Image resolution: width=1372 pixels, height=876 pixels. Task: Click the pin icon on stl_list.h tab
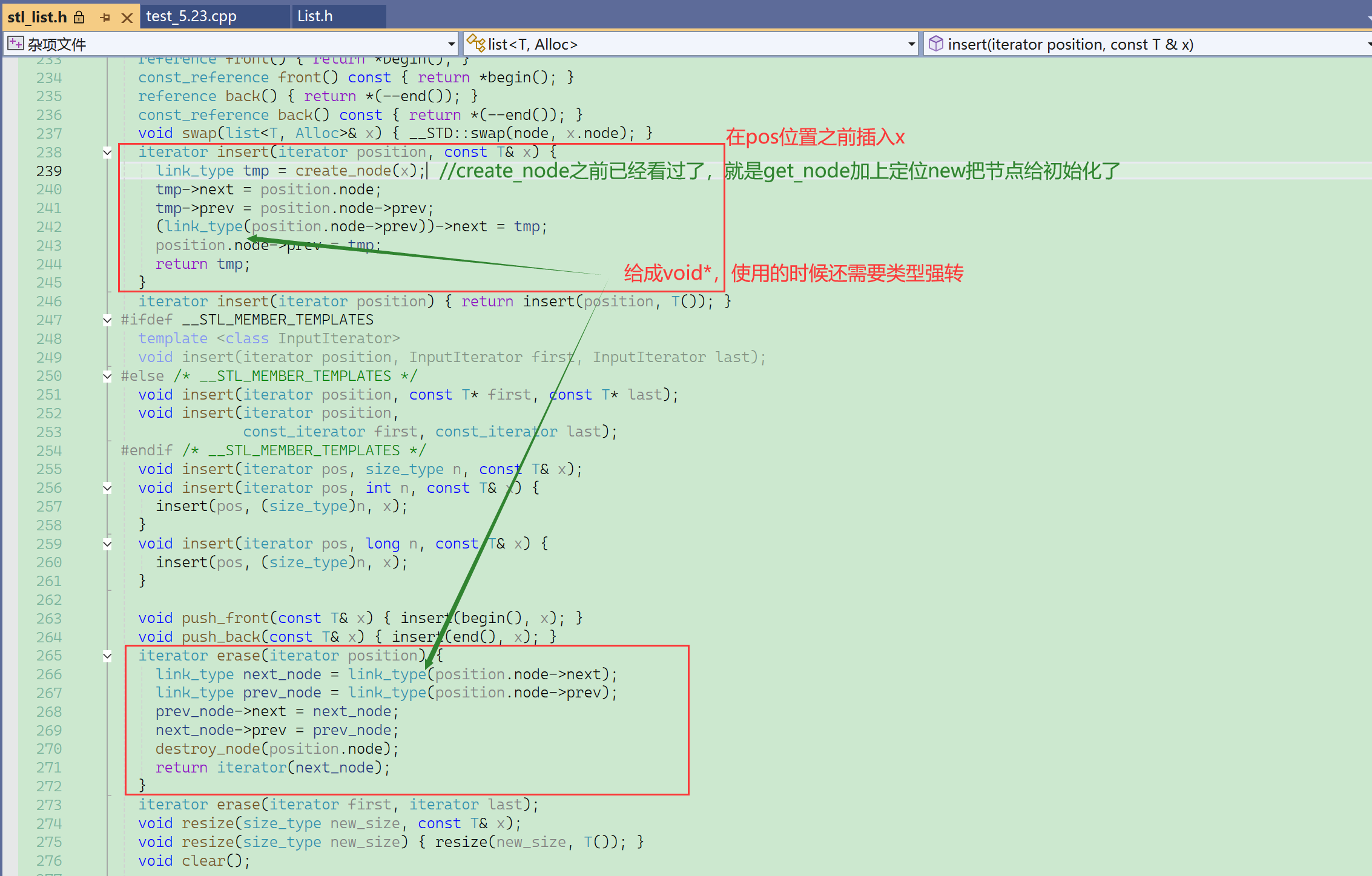(105, 18)
